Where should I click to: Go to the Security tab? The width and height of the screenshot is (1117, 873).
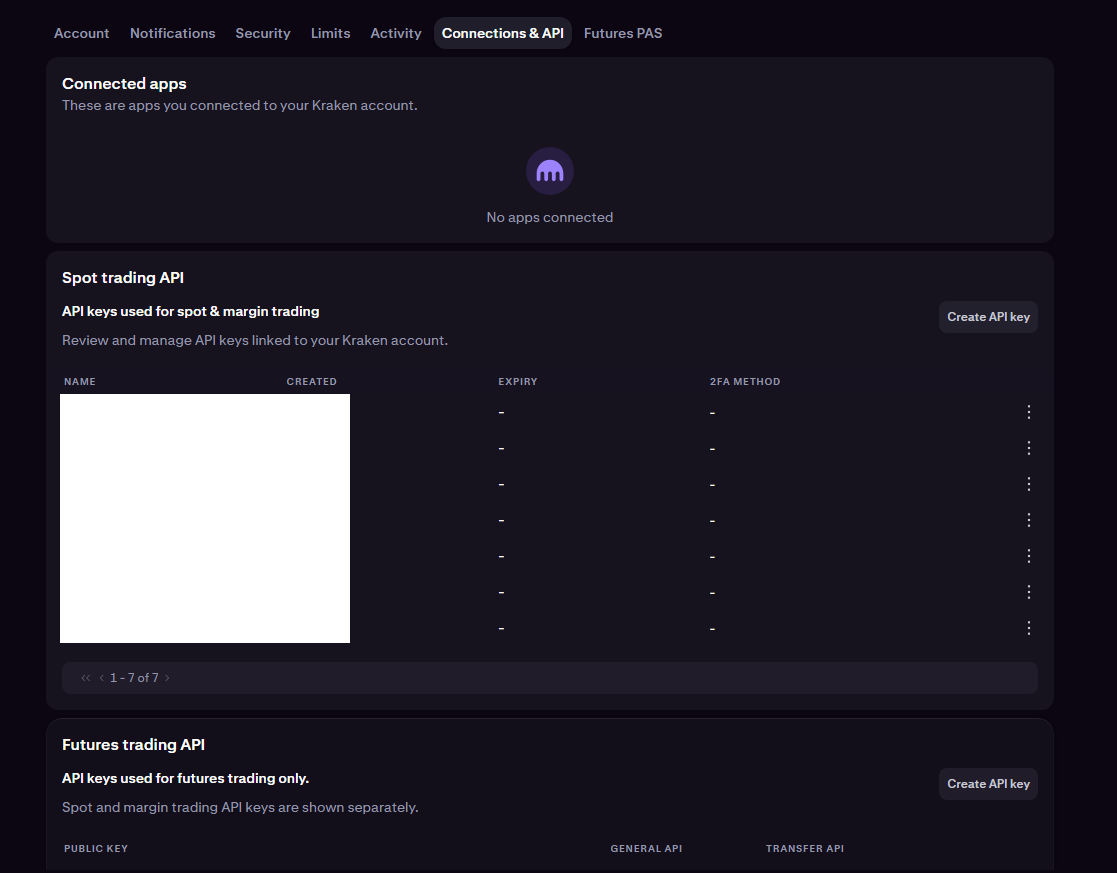tap(263, 33)
